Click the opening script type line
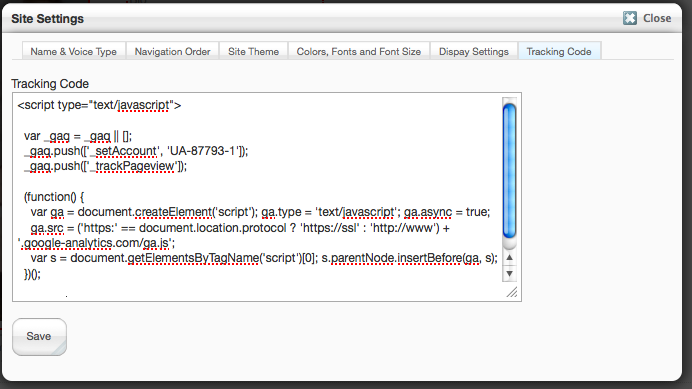This screenshot has height=389, width=692. (x=99, y=105)
